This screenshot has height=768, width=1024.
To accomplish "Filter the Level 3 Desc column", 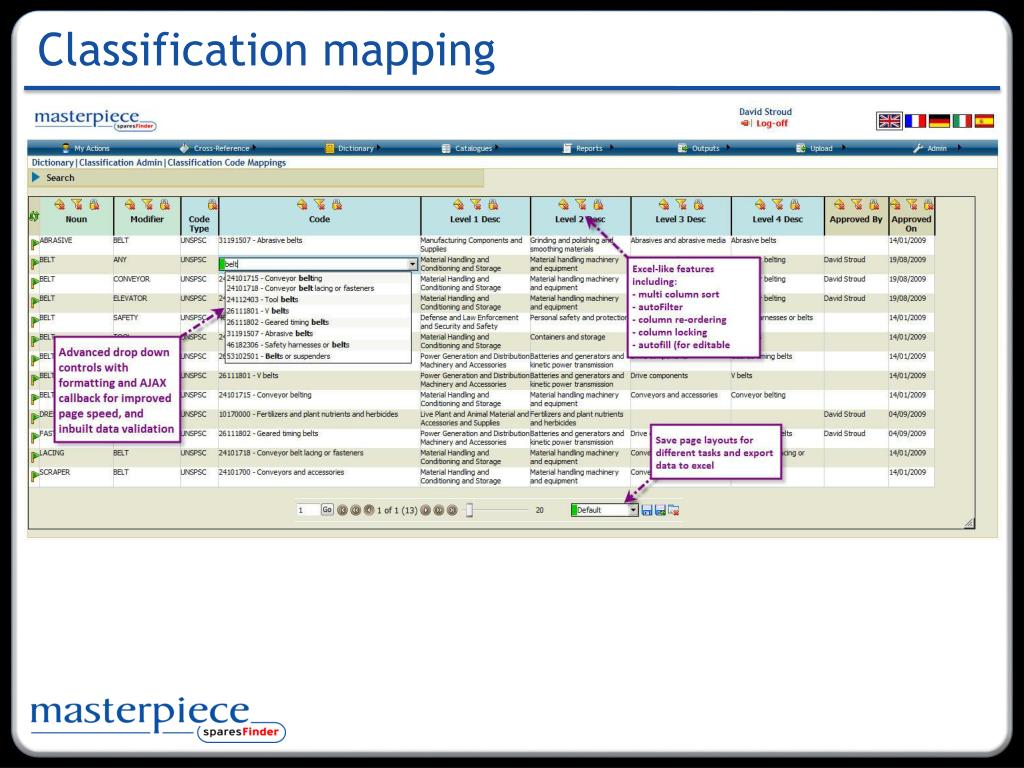I will coord(681,204).
